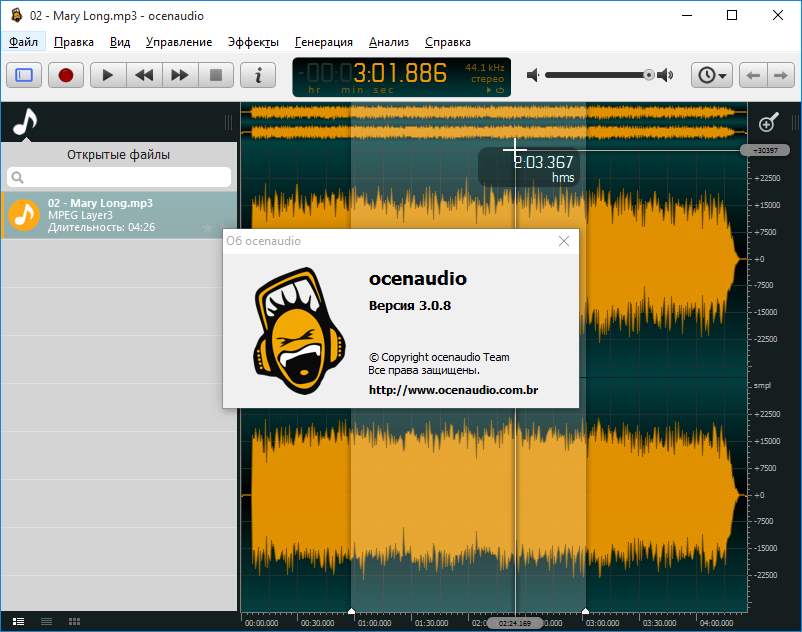Open the Правка menu

74,42
